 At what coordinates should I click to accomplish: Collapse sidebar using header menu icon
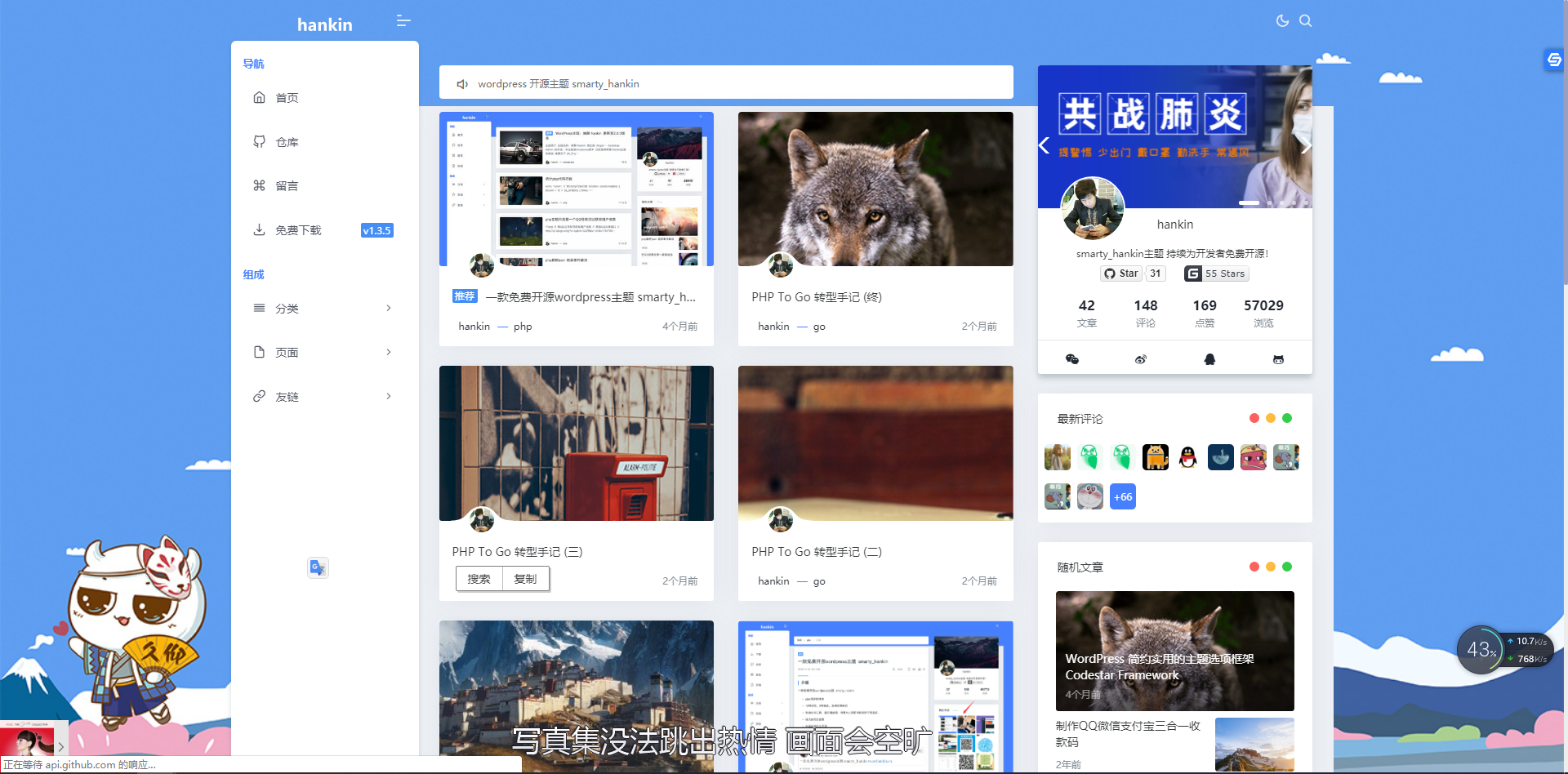tap(403, 21)
